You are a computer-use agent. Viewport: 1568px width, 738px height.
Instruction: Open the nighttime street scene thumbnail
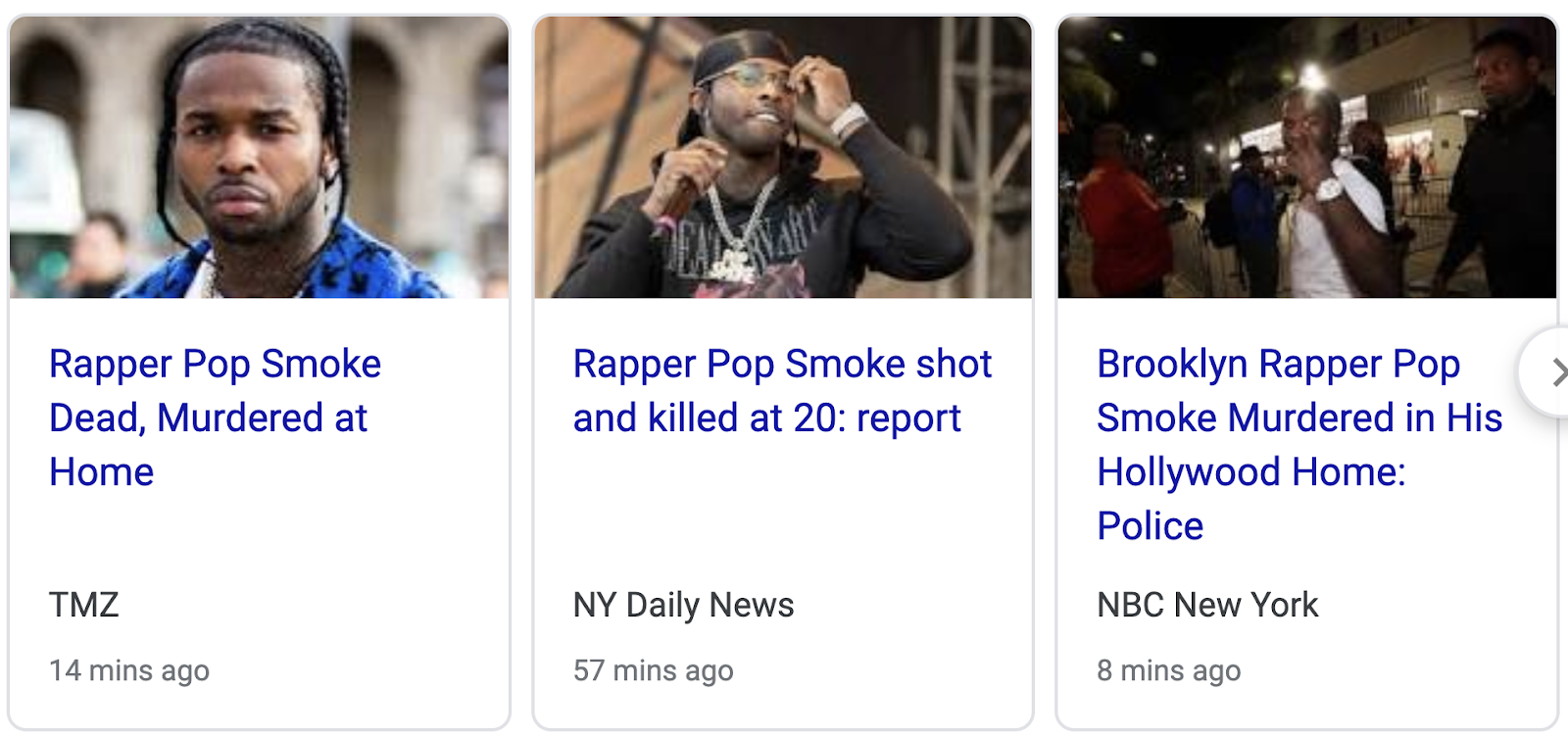click(1307, 157)
